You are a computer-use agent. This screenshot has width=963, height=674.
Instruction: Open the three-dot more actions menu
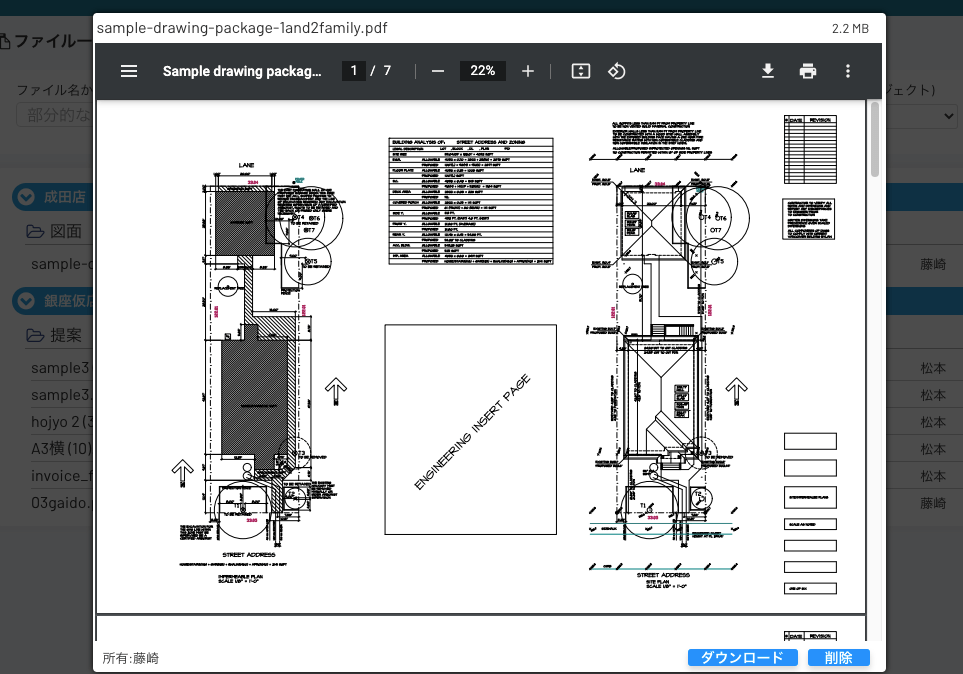pyautogui.click(x=848, y=71)
